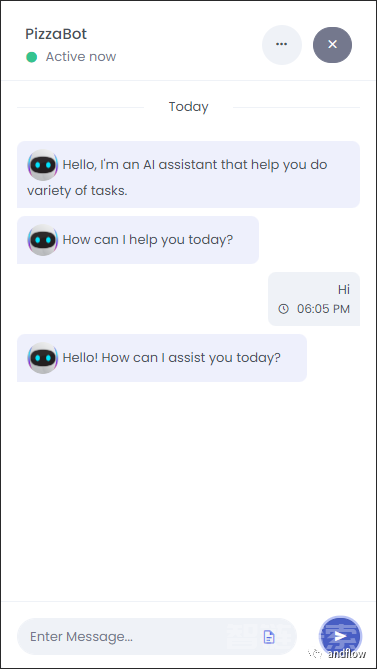The image size is (377, 669).
Task: Send the message with paper plane button
Action: pyautogui.click(x=340, y=637)
